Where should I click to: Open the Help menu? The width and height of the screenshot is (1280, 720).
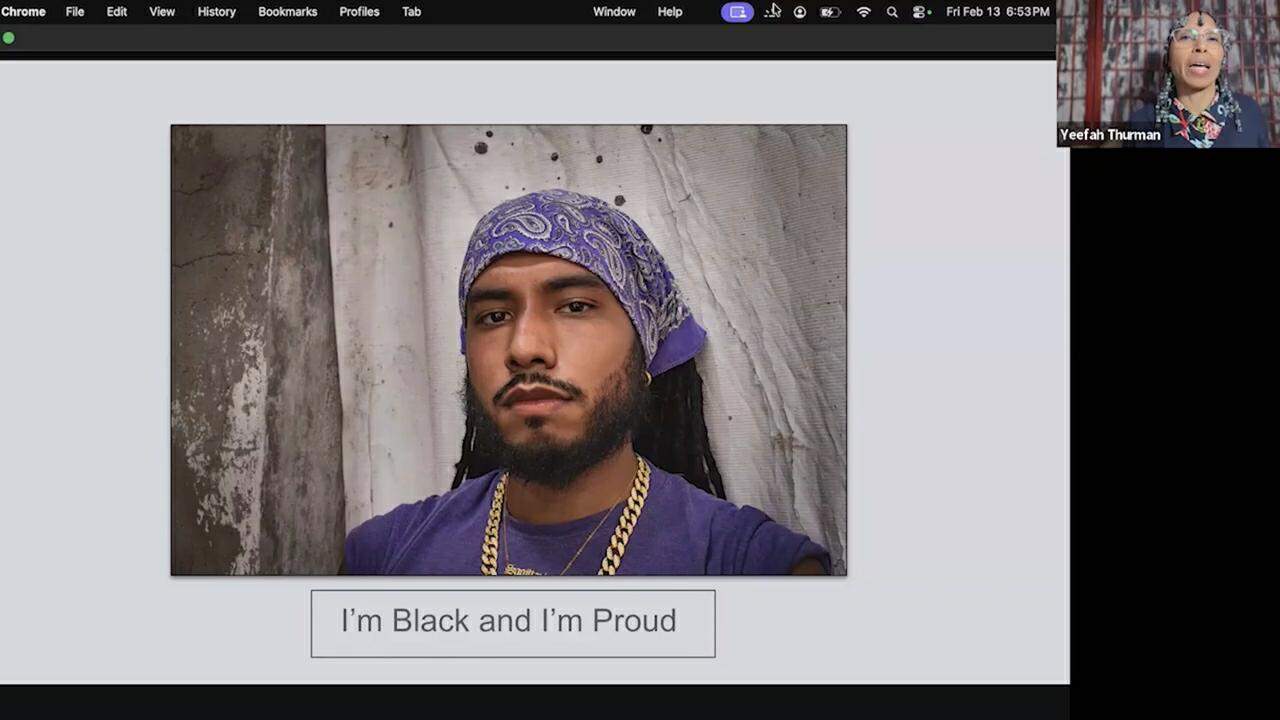[670, 12]
